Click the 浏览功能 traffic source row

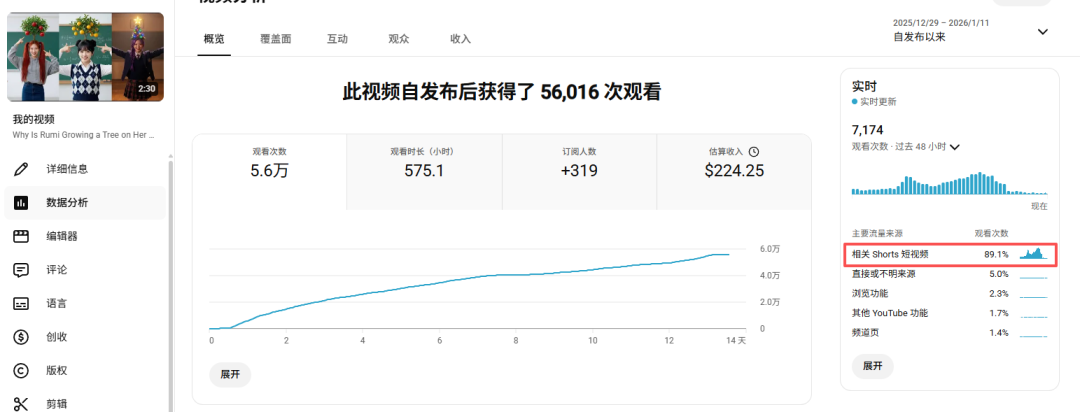click(x=951, y=293)
